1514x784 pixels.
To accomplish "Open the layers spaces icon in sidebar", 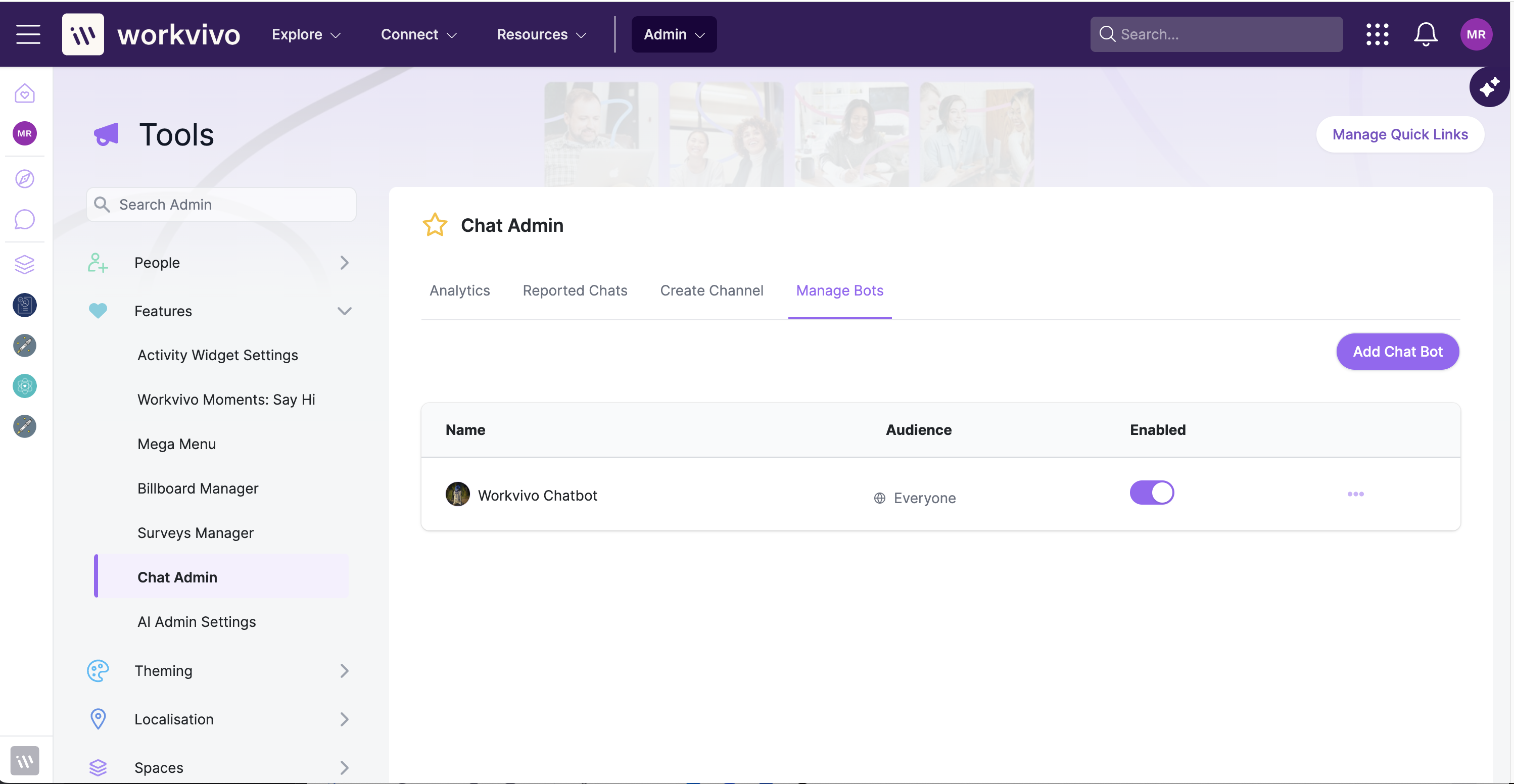I will pos(25,265).
